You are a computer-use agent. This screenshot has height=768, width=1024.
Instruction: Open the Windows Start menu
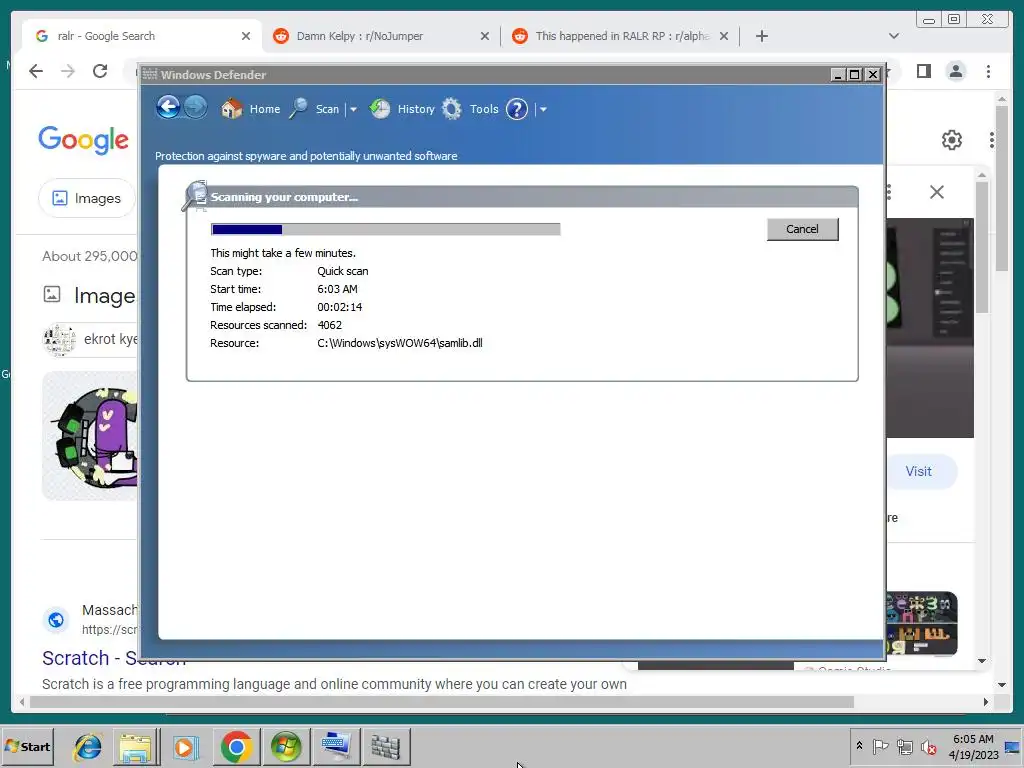tap(27, 746)
